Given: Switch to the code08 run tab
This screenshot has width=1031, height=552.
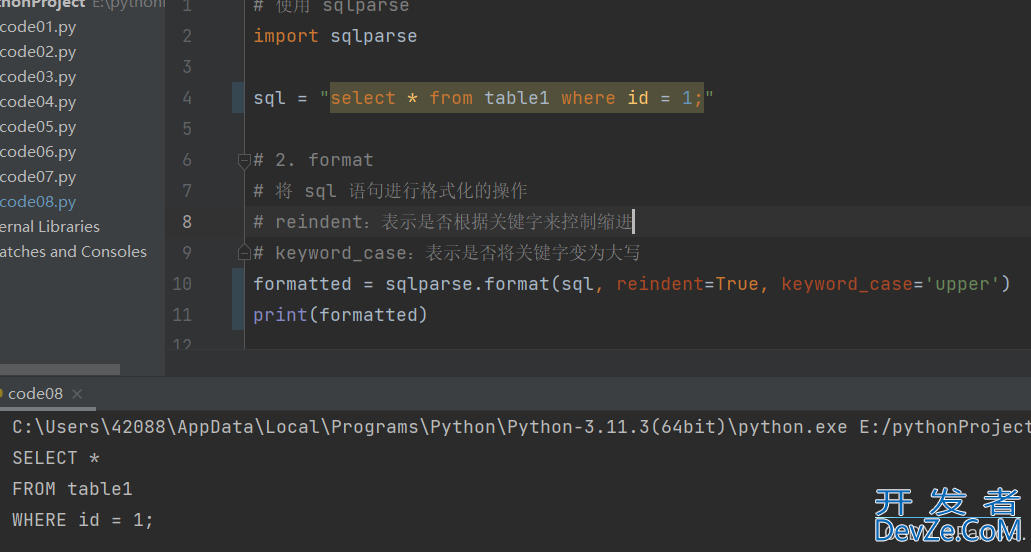Looking at the screenshot, I should coord(36,394).
